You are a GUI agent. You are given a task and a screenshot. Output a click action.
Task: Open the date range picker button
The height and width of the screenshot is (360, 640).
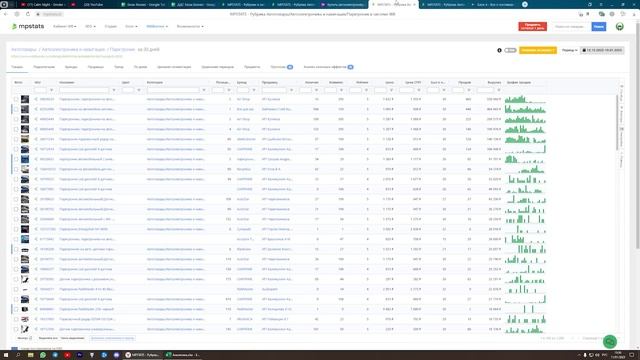(602, 50)
